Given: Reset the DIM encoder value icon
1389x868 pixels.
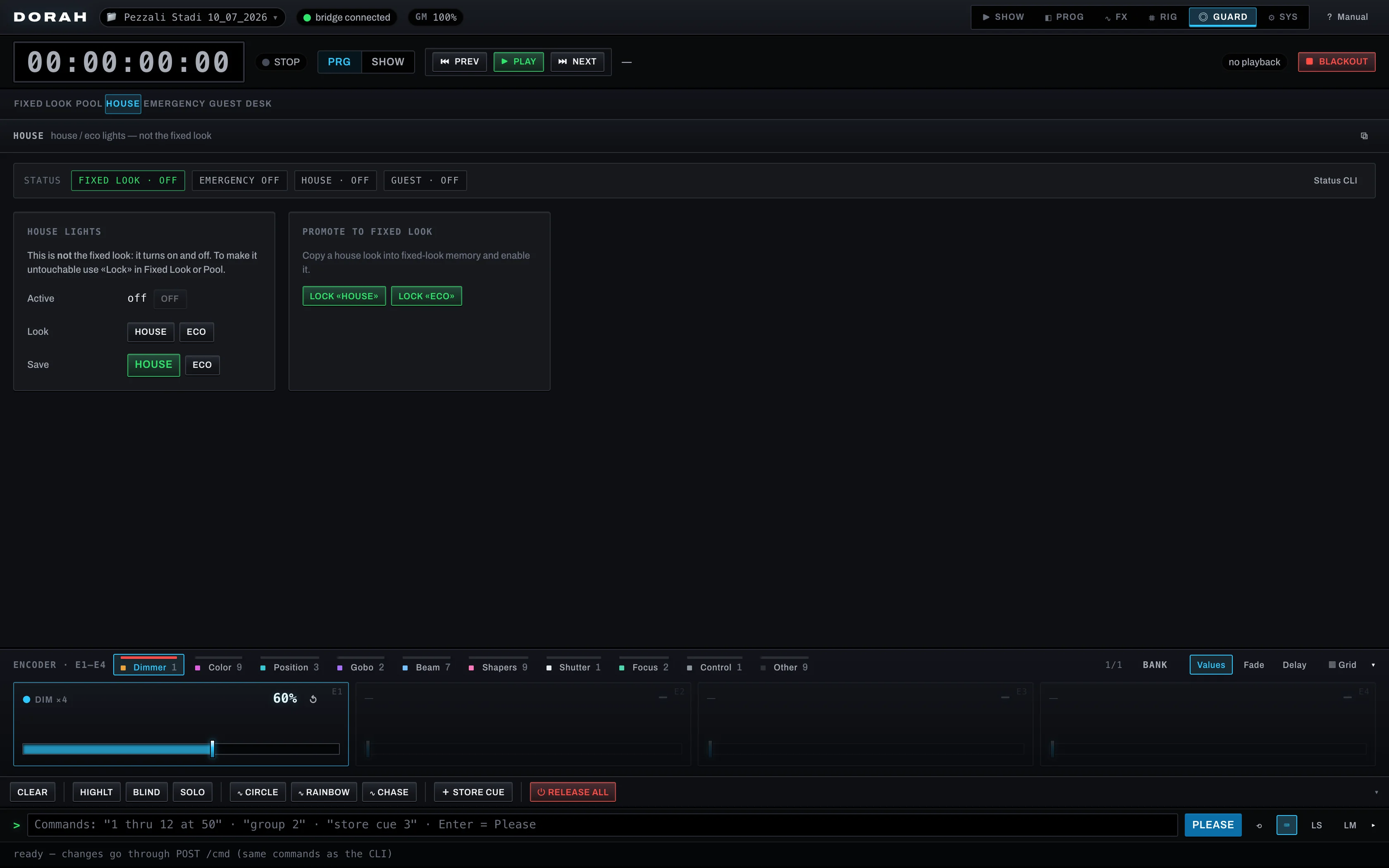Looking at the screenshot, I should click(x=313, y=699).
